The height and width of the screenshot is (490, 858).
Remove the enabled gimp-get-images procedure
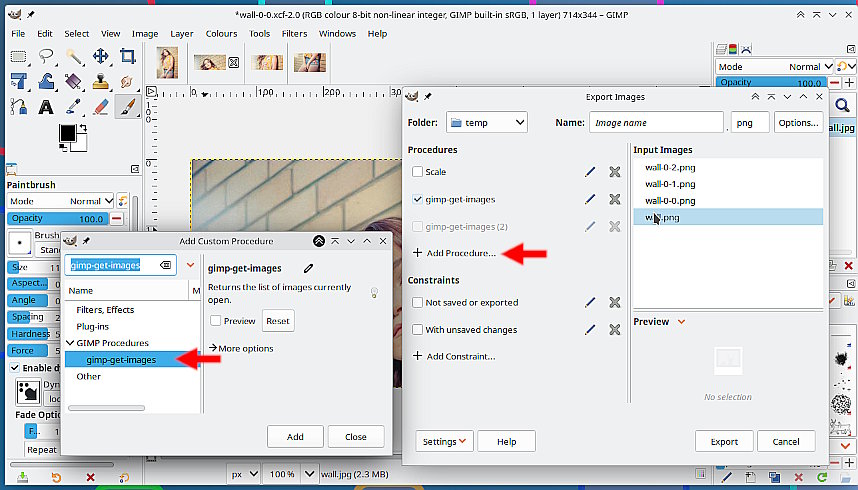point(615,199)
